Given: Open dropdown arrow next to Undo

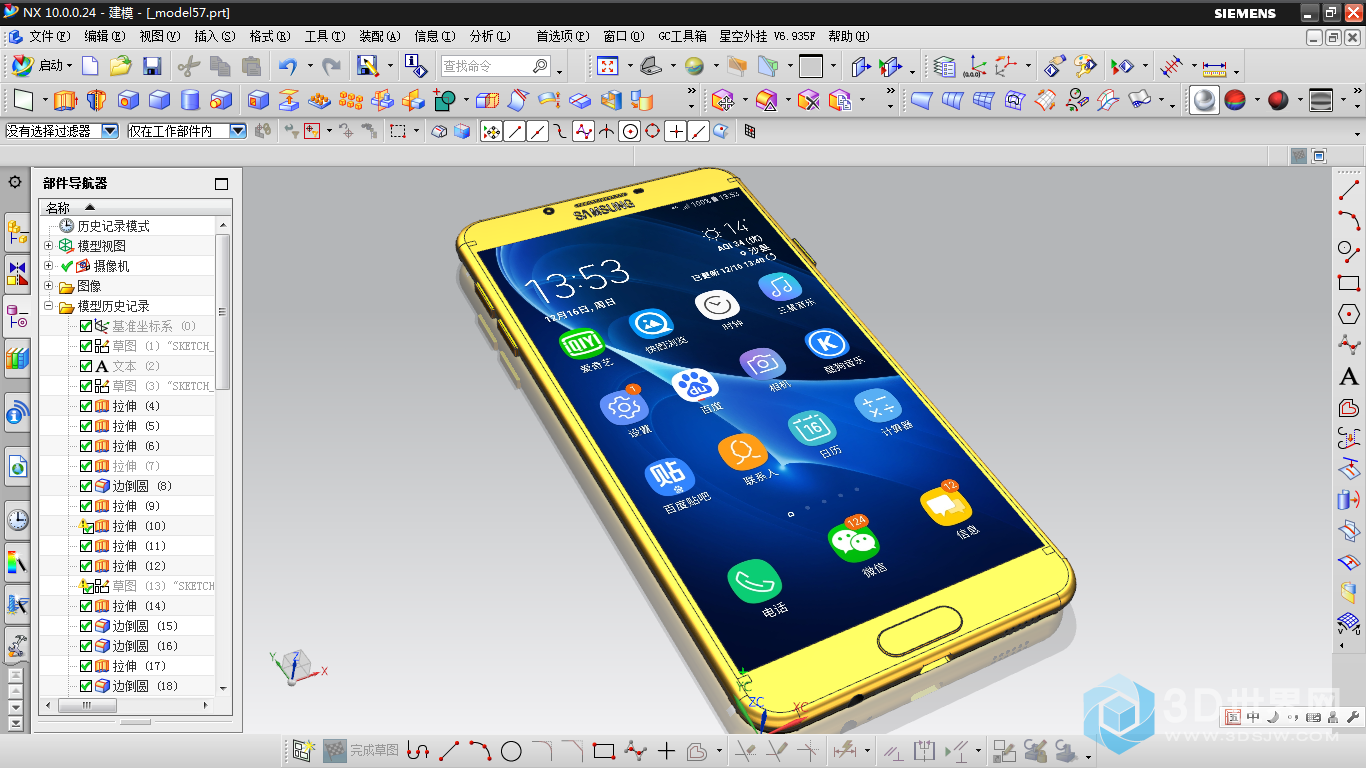Looking at the screenshot, I should (309, 66).
